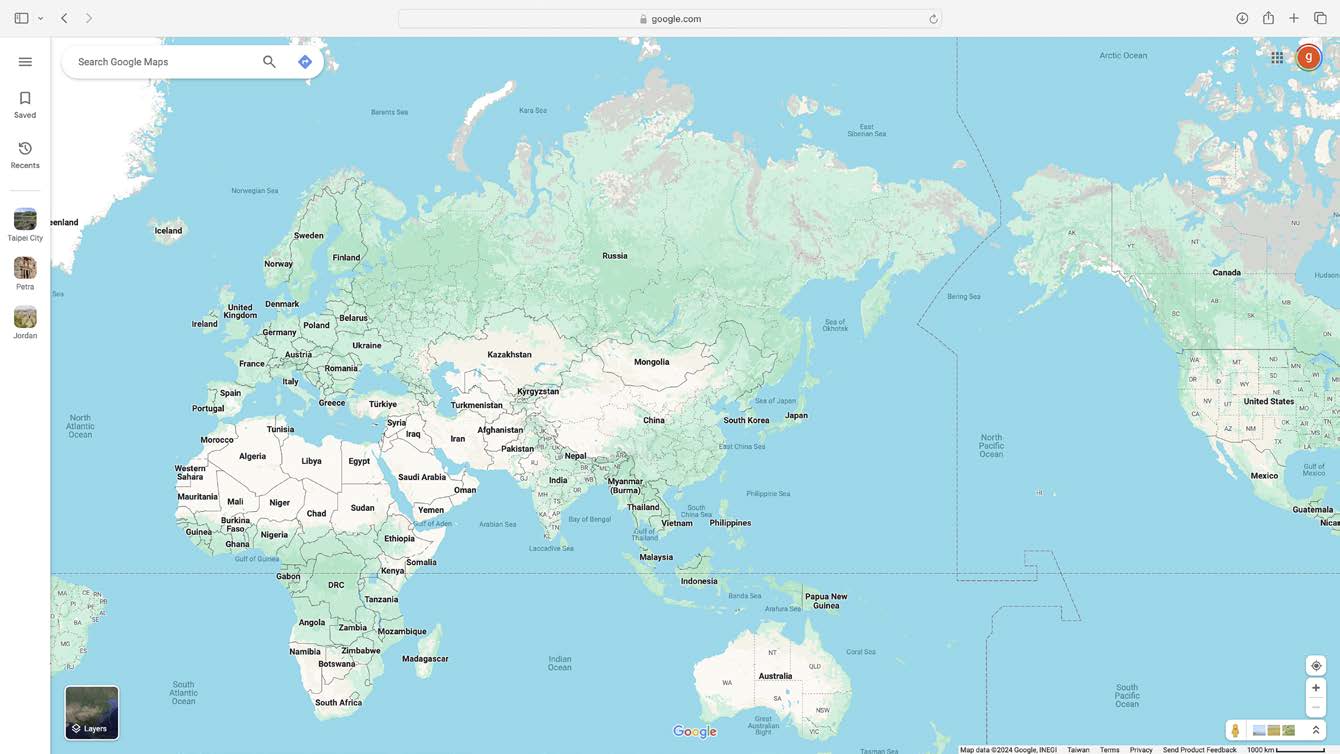Screen dimensions: 1340x754
Task: Click the Kazakhstan label on map
Action: click(x=509, y=355)
